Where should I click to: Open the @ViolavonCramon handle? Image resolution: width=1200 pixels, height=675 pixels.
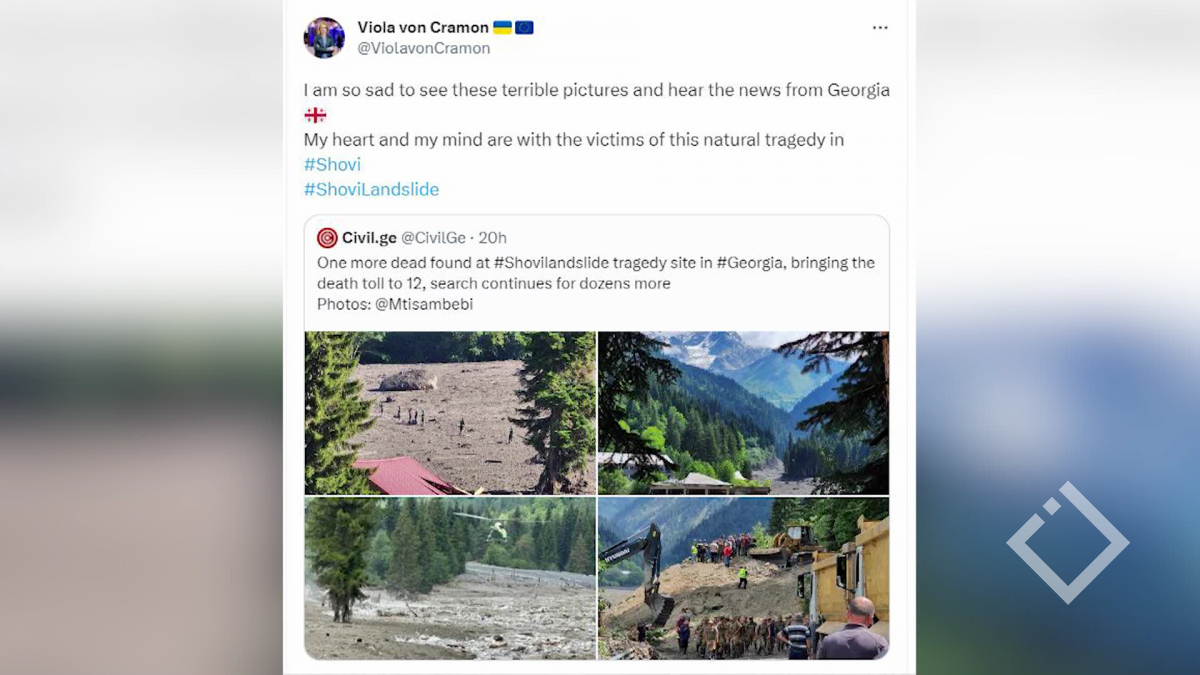(x=424, y=48)
